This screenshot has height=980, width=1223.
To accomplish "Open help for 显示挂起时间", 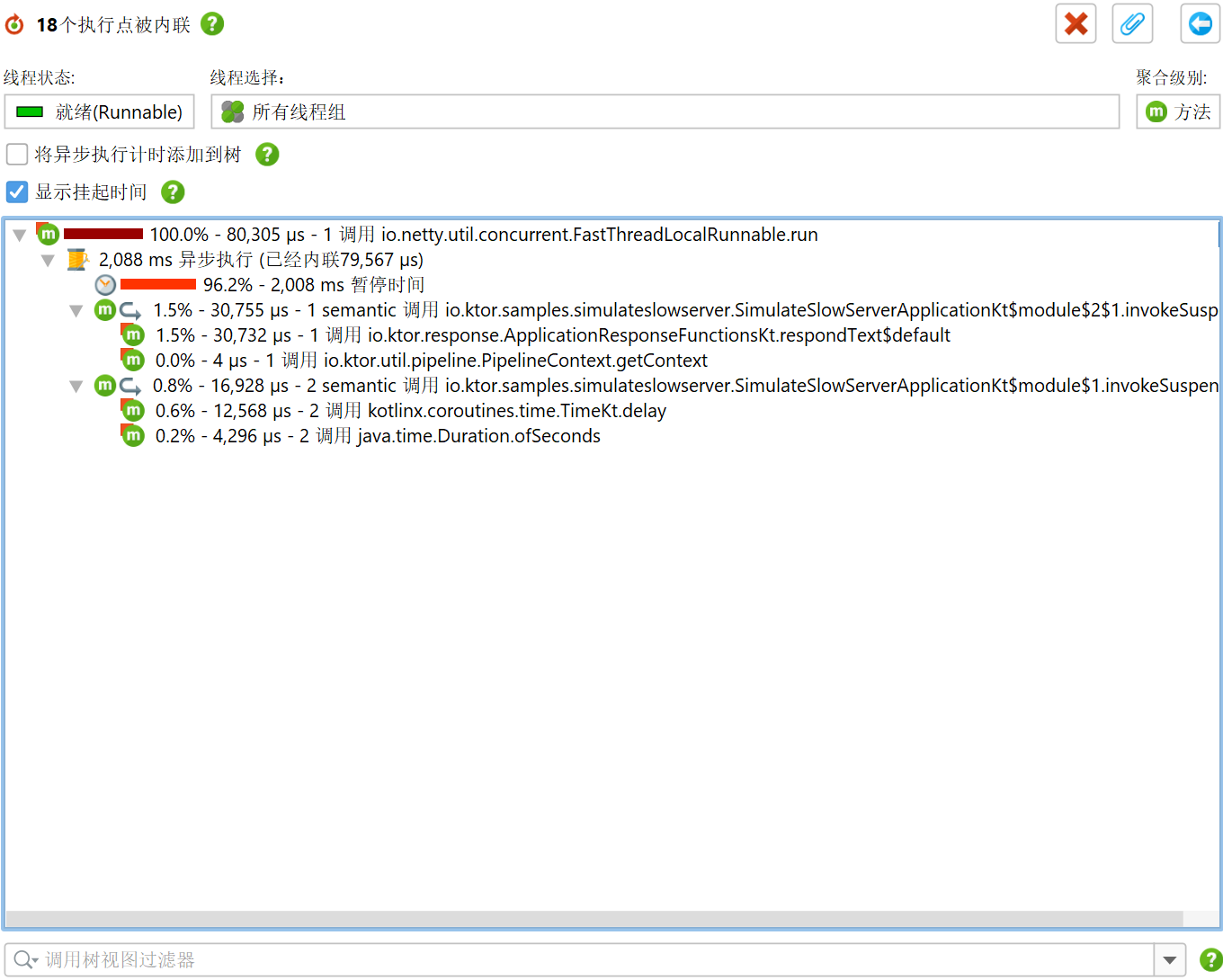I will click(x=173, y=192).
